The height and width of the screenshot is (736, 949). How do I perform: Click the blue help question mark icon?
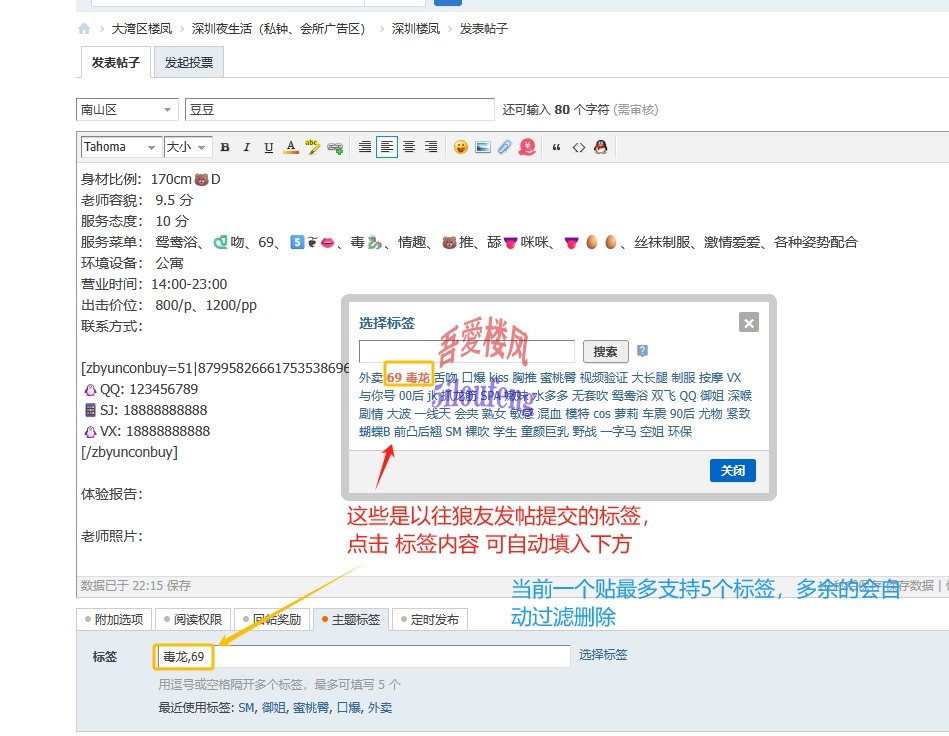(642, 350)
